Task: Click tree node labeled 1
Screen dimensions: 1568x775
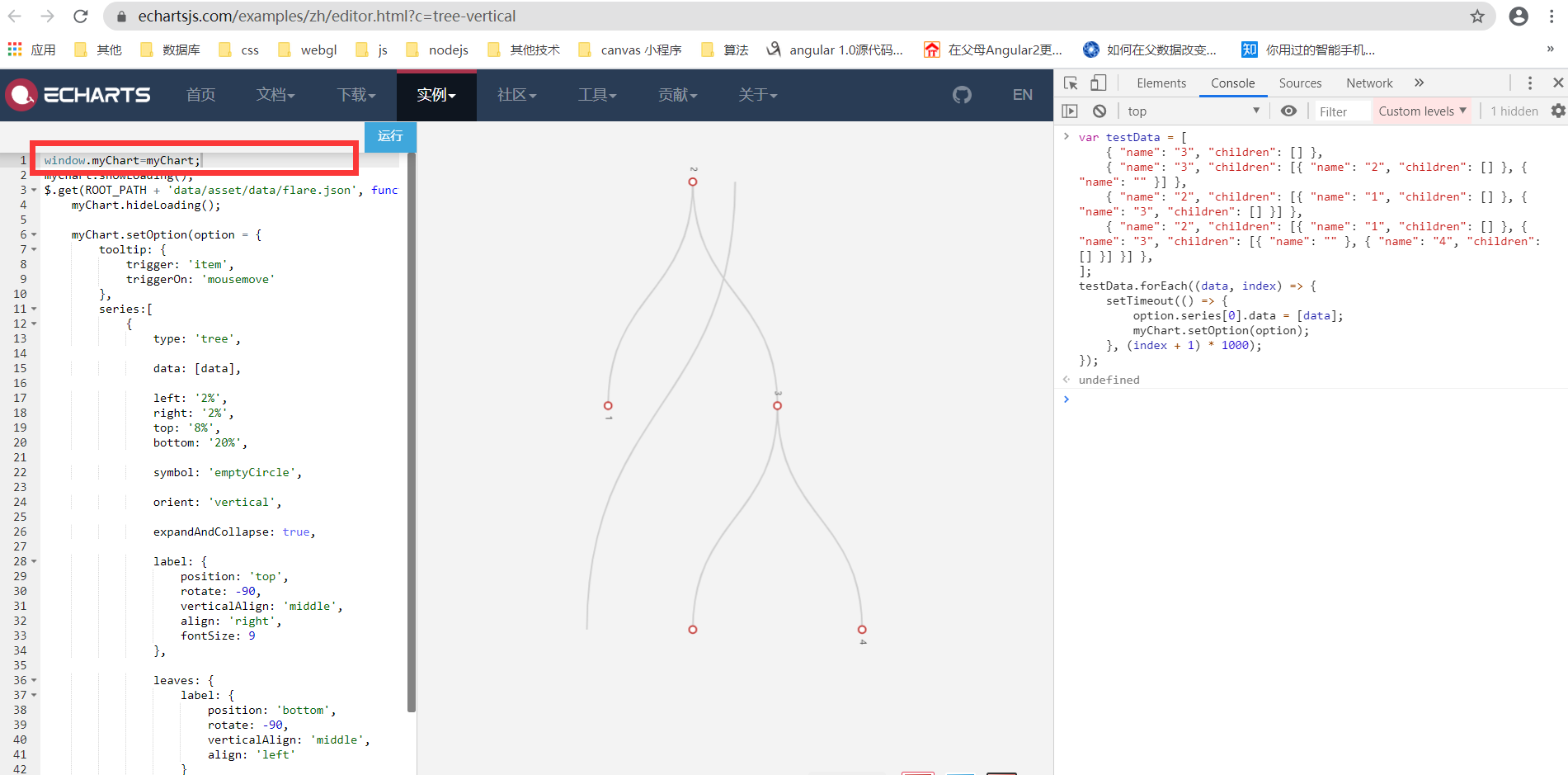Action: (x=608, y=405)
